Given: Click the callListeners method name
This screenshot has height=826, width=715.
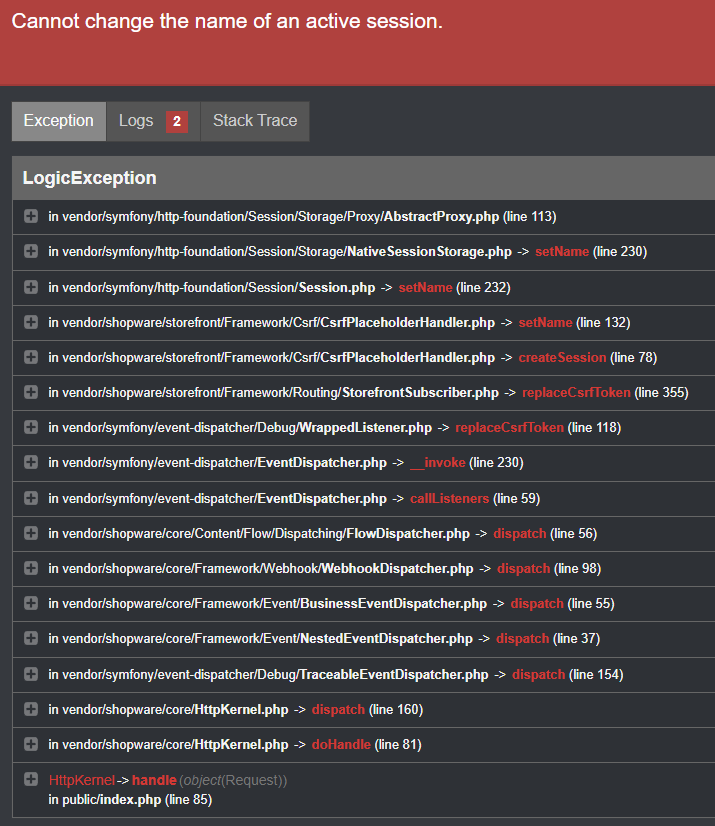Looking at the screenshot, I should pyautogui.click(x=449, y=498).
